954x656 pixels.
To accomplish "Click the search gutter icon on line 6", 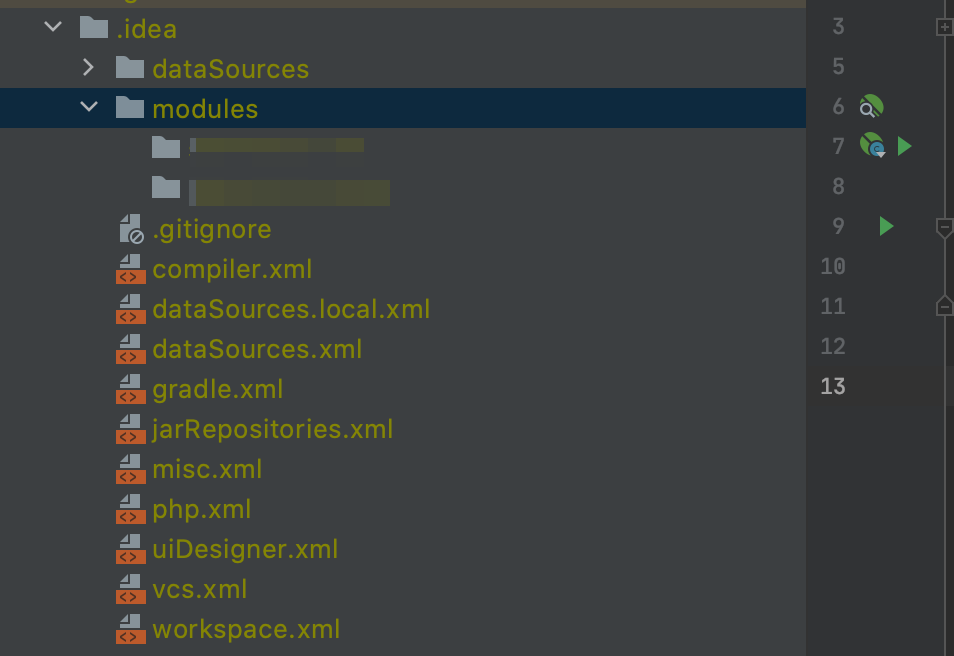I will [869, 106].
